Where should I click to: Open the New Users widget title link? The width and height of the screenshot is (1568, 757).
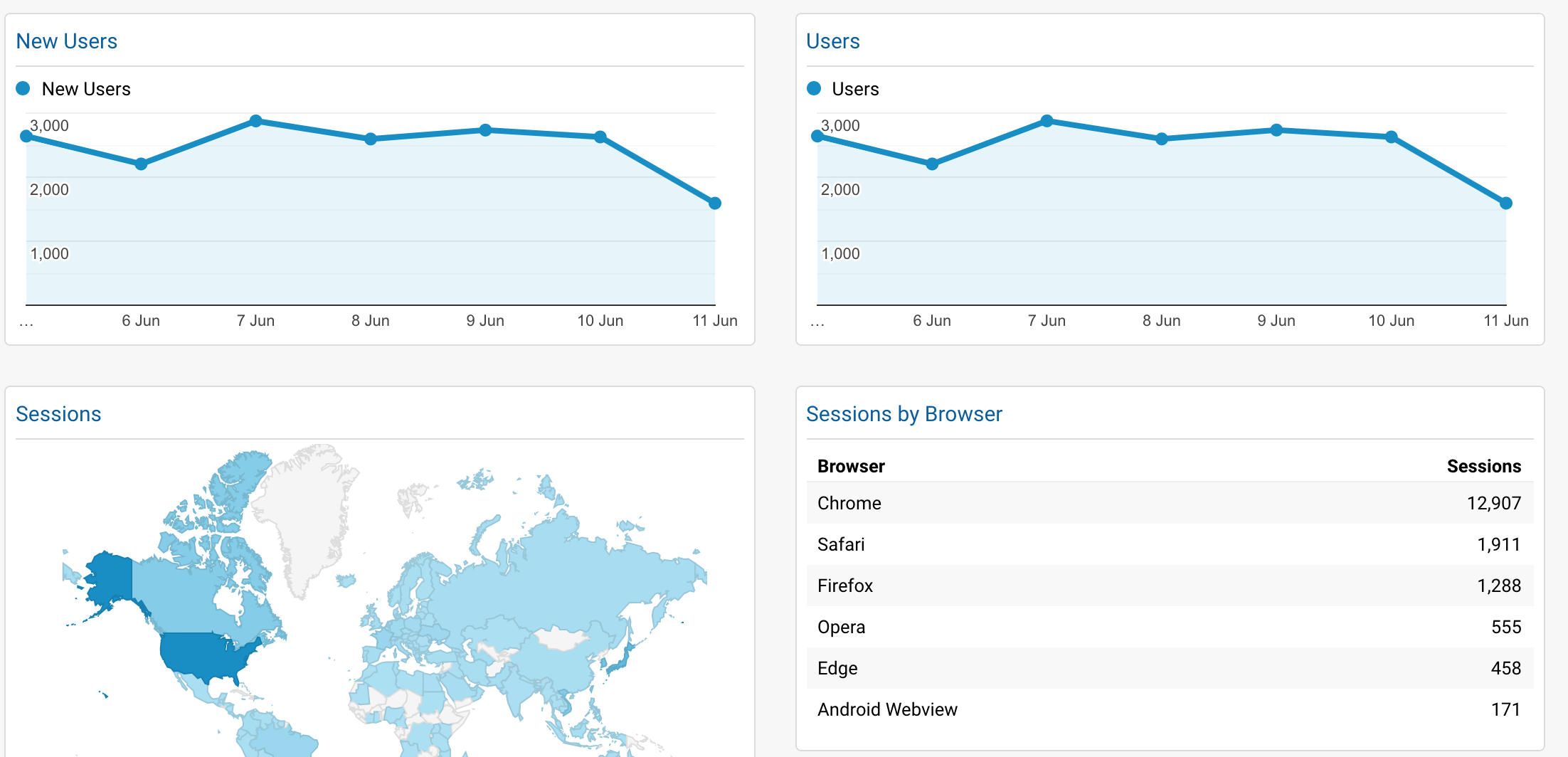(67, 41)
